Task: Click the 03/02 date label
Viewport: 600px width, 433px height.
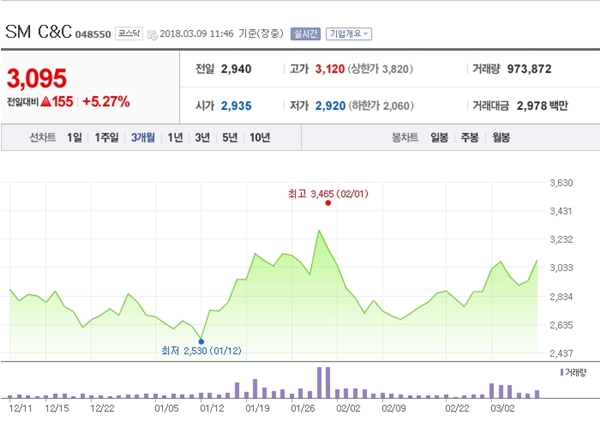Action: coord(502,409)
